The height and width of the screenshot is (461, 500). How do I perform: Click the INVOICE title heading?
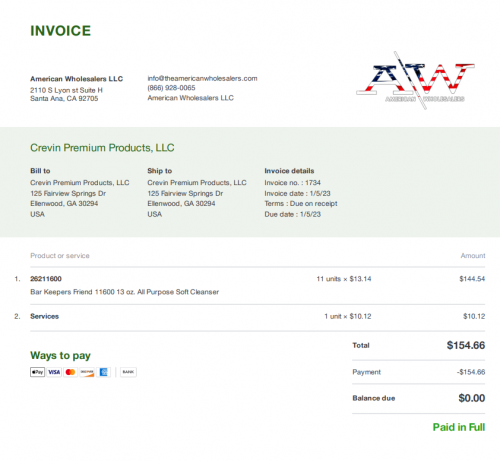point(60,31)
